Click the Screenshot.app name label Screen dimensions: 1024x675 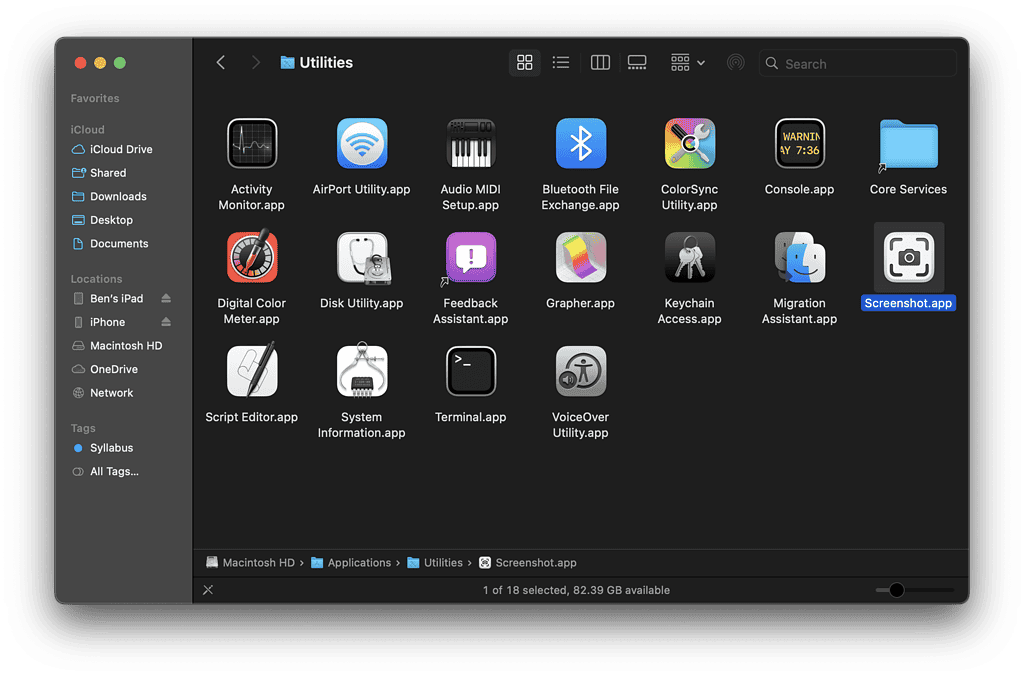pyautogui.click(x=908, y=303)
